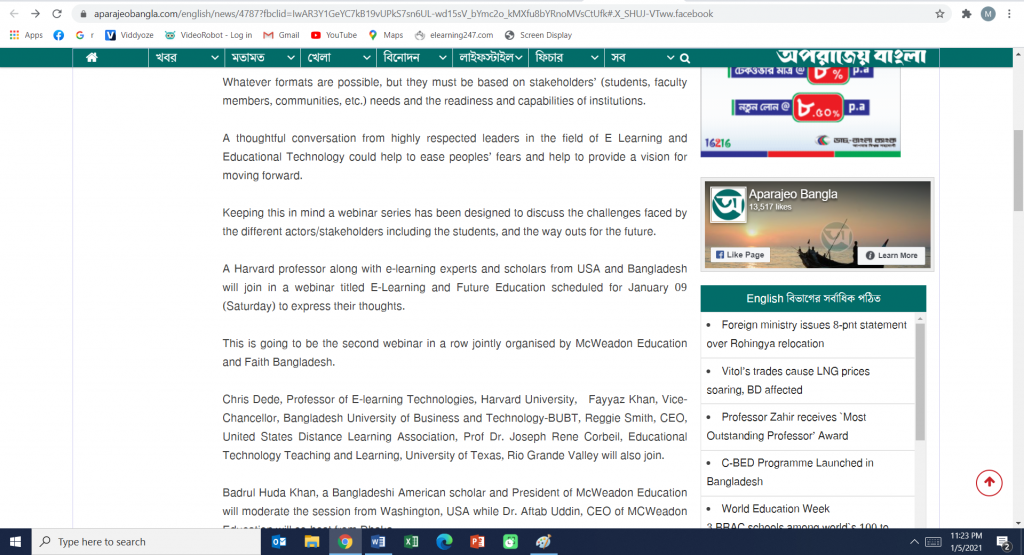Open Professor Zahir receives Most Outstanding Professor article
Image resolution: width=1024 pixels, height=555 pixels.
786,426
